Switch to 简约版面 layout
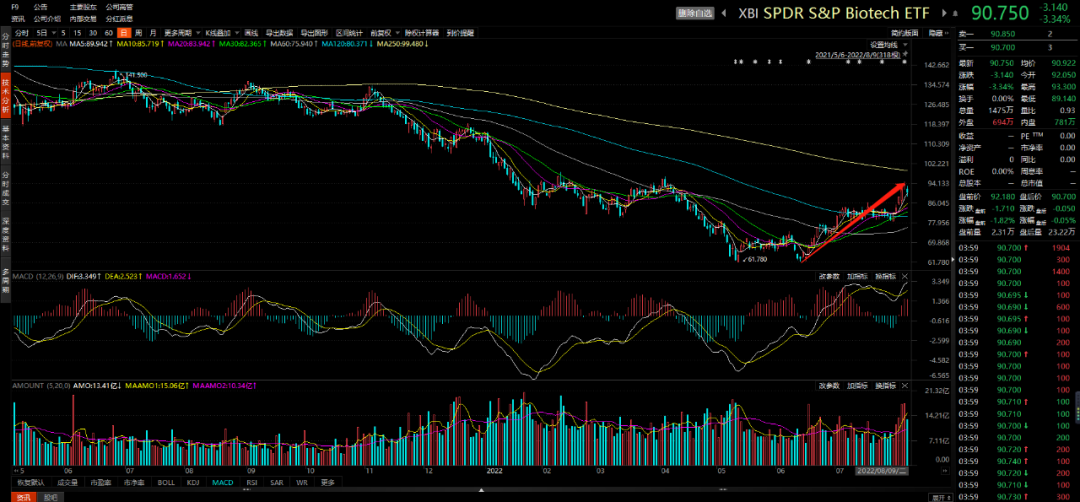Viewport: 1080px width, 502px height. click(905, 32)
